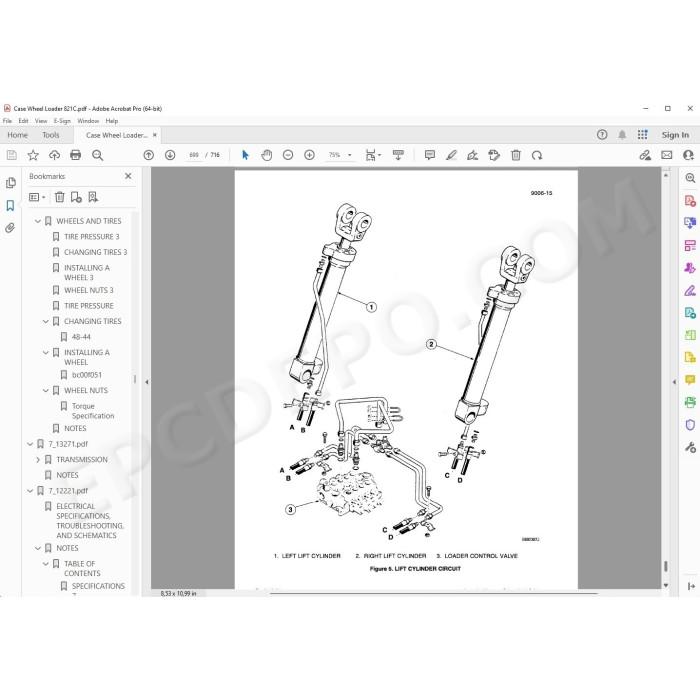Collapse the INSTALLING A WHEEL bookmark

(46, 352)
